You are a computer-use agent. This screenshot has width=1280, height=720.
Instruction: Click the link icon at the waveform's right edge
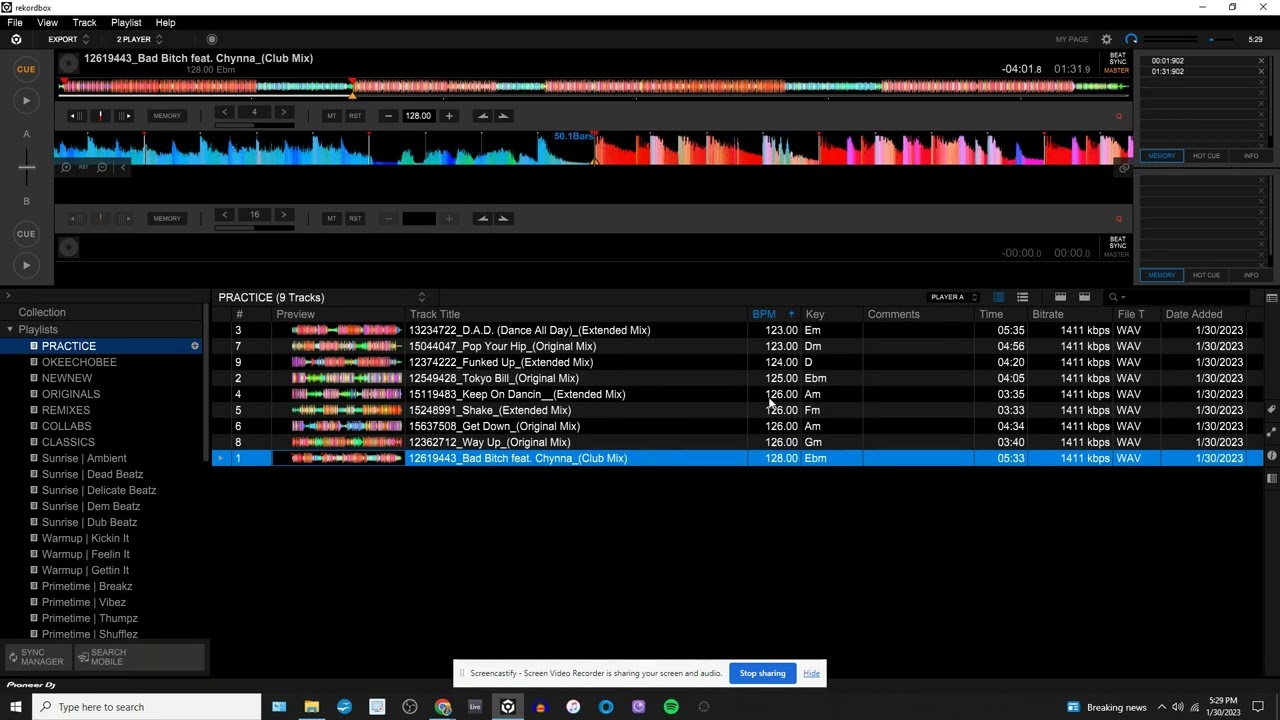coord(1123,168)
